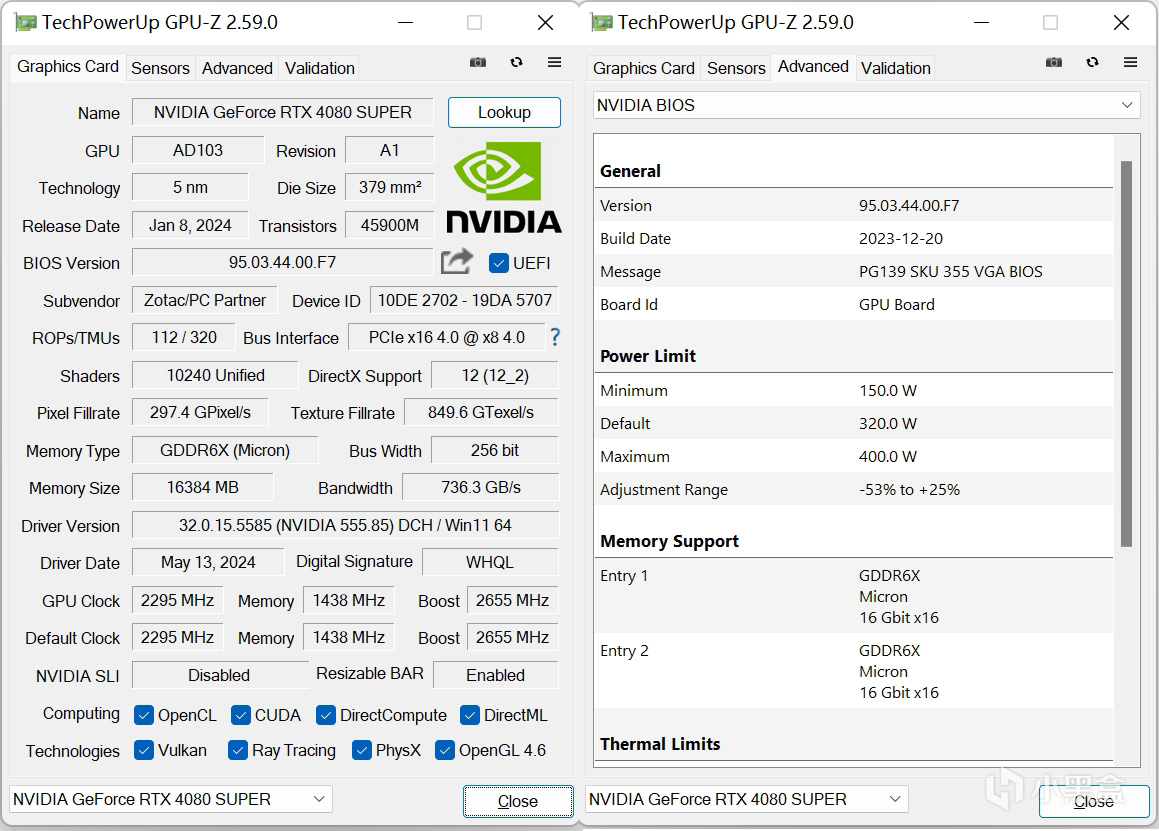Click Memory Support Entry 1 row
The height and width of the screenshot is (831, 1159).
(854, 596)
